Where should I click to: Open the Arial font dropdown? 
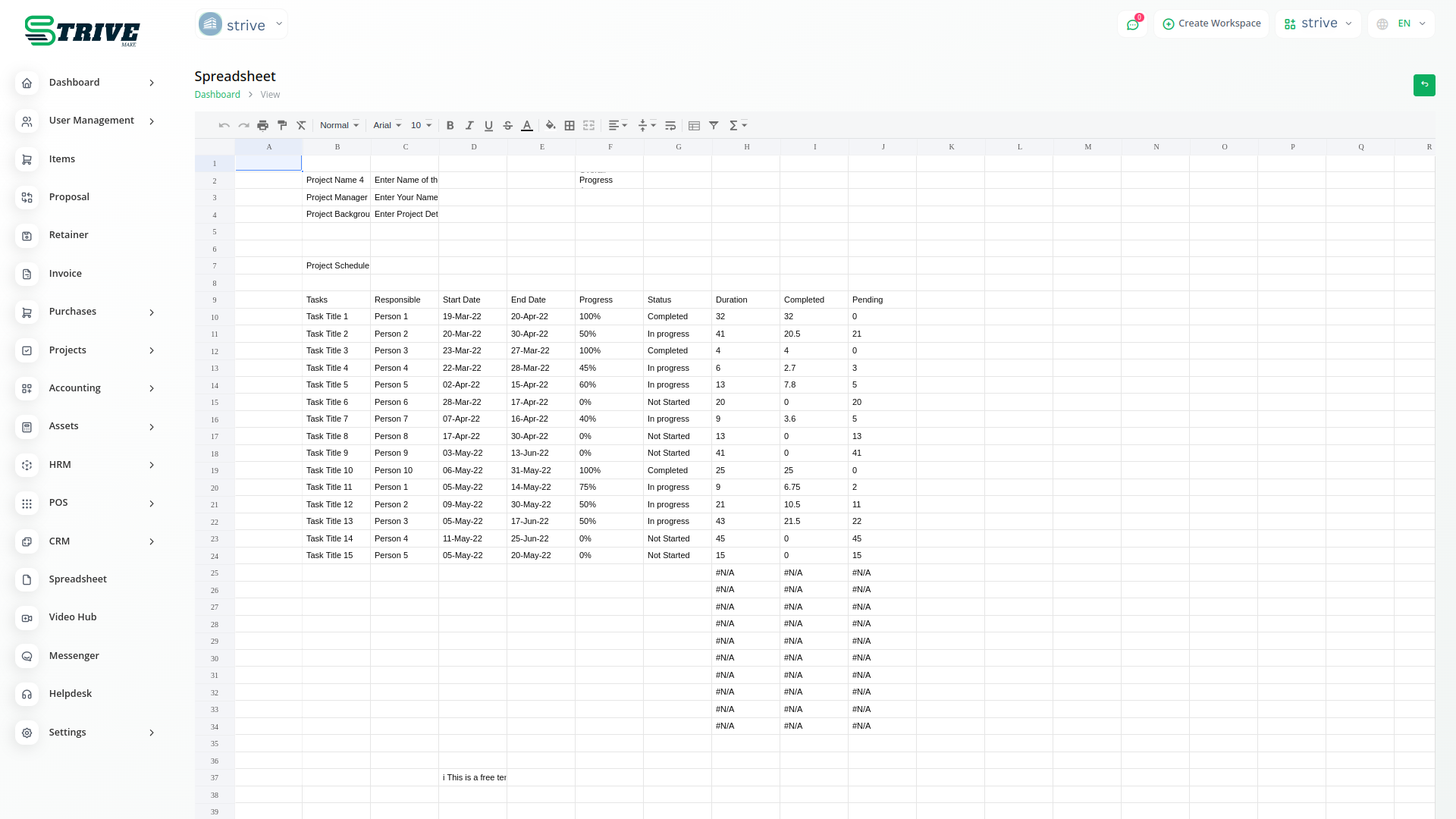pyautogui.click(x=387, y=126)
